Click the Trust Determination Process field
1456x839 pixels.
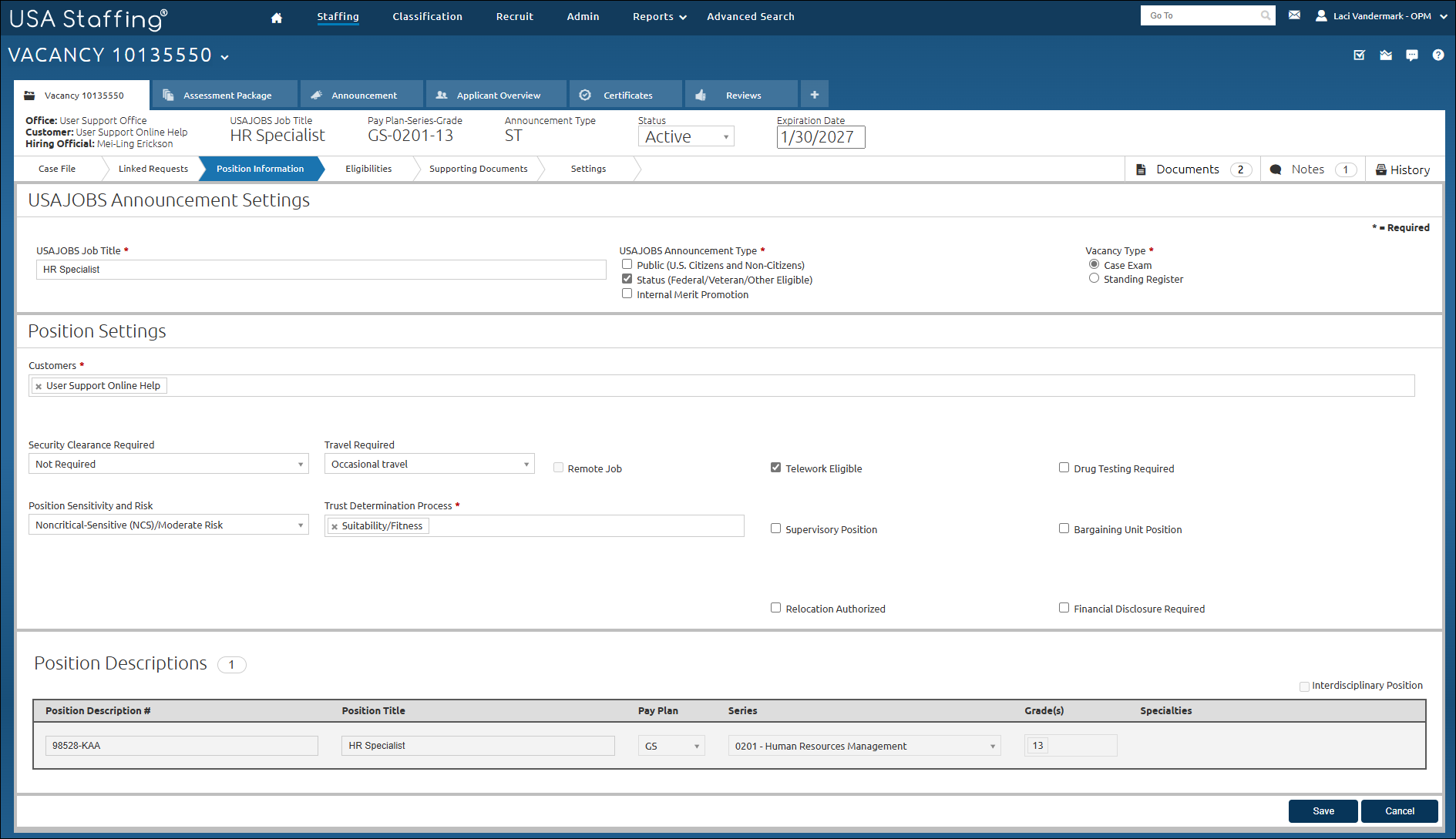[534, 525]
